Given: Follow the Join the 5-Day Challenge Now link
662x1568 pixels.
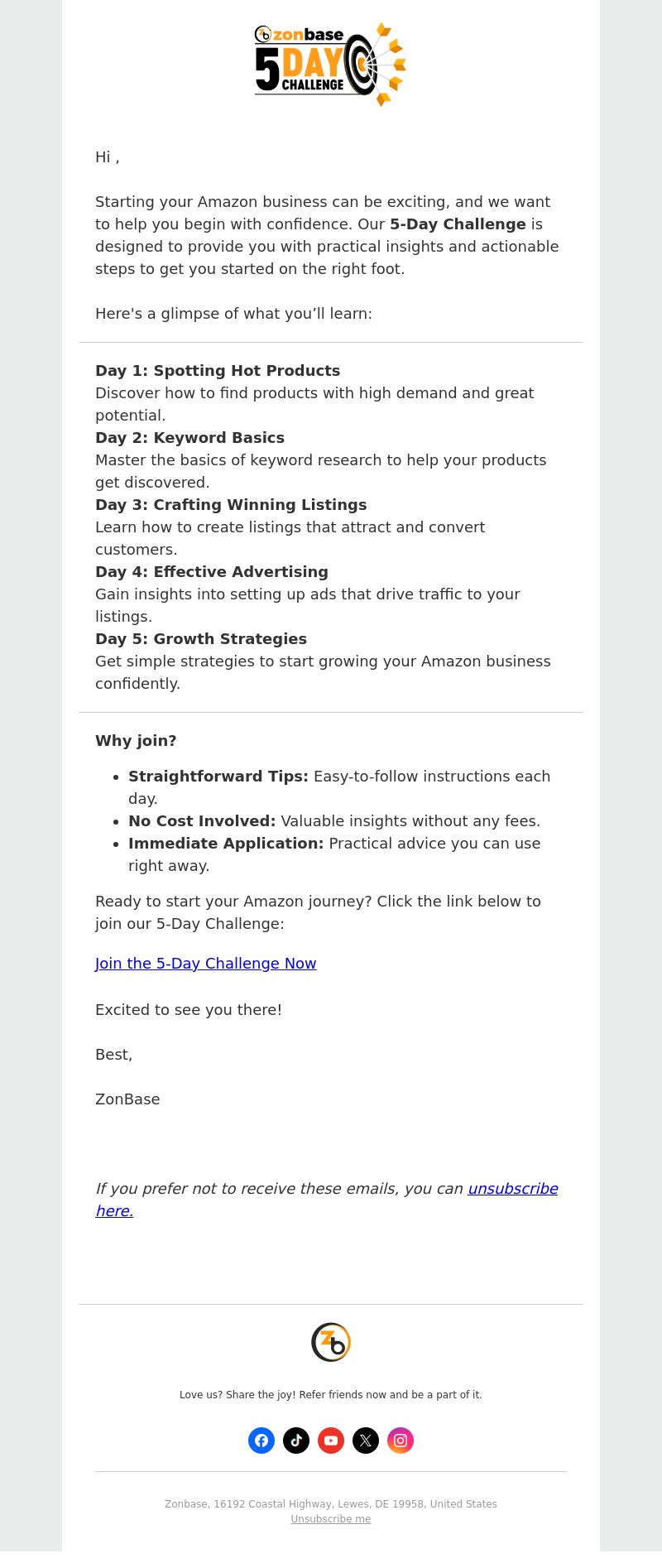Looking at the screenshot, I should 206,963.
